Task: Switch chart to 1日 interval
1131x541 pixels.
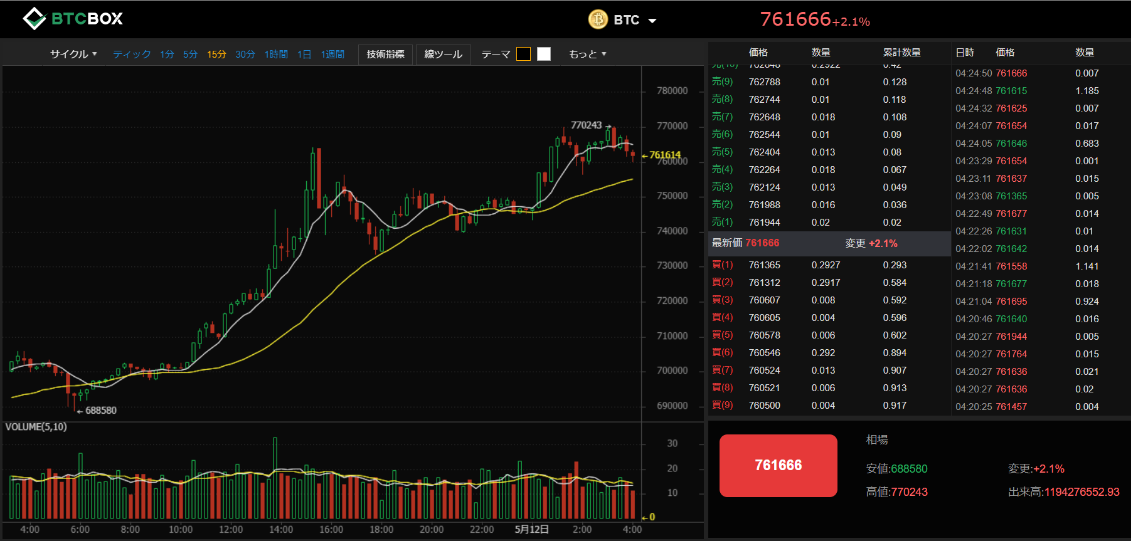Action: (x=304, y=54)
